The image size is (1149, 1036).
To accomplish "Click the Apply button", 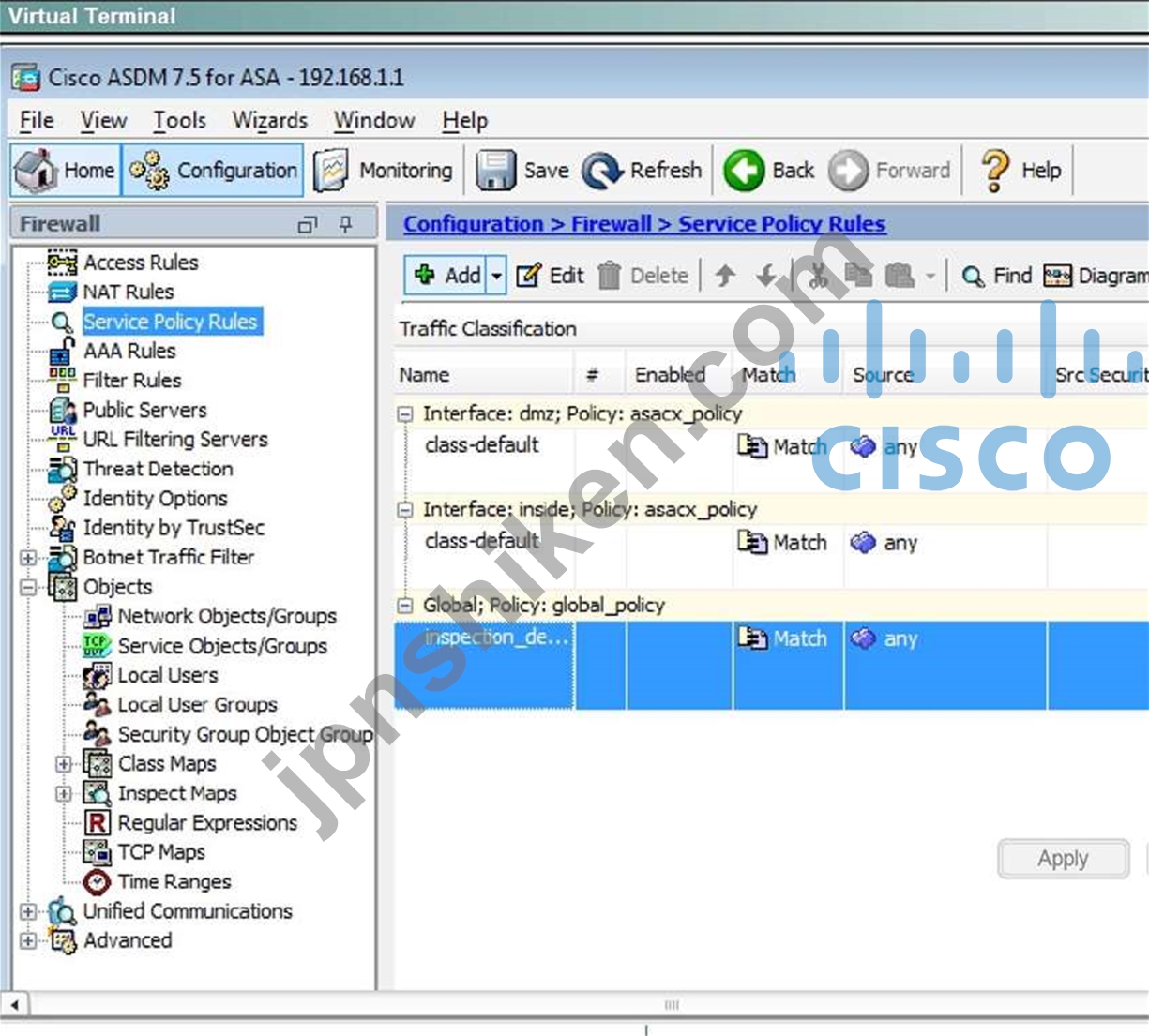I will 1063,859.
